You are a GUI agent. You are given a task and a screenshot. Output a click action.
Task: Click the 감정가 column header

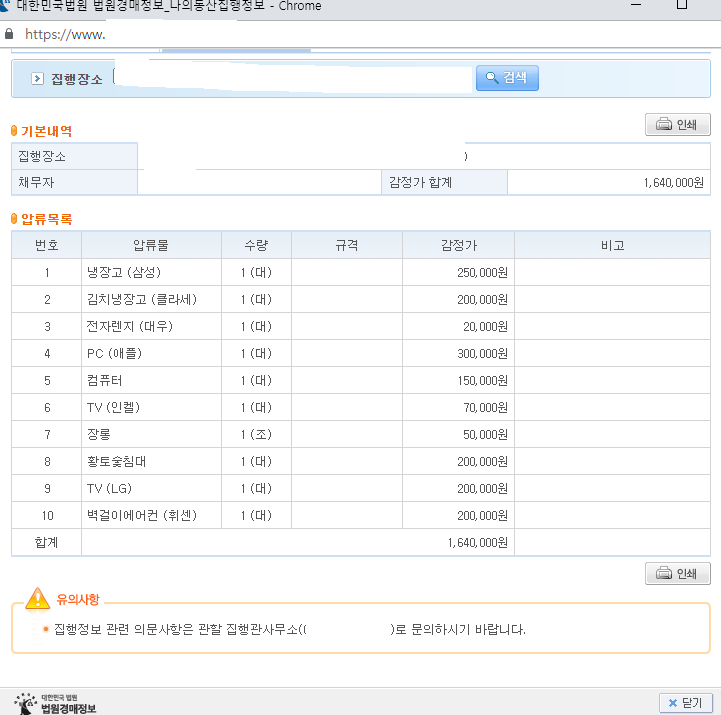pos(458,245)
